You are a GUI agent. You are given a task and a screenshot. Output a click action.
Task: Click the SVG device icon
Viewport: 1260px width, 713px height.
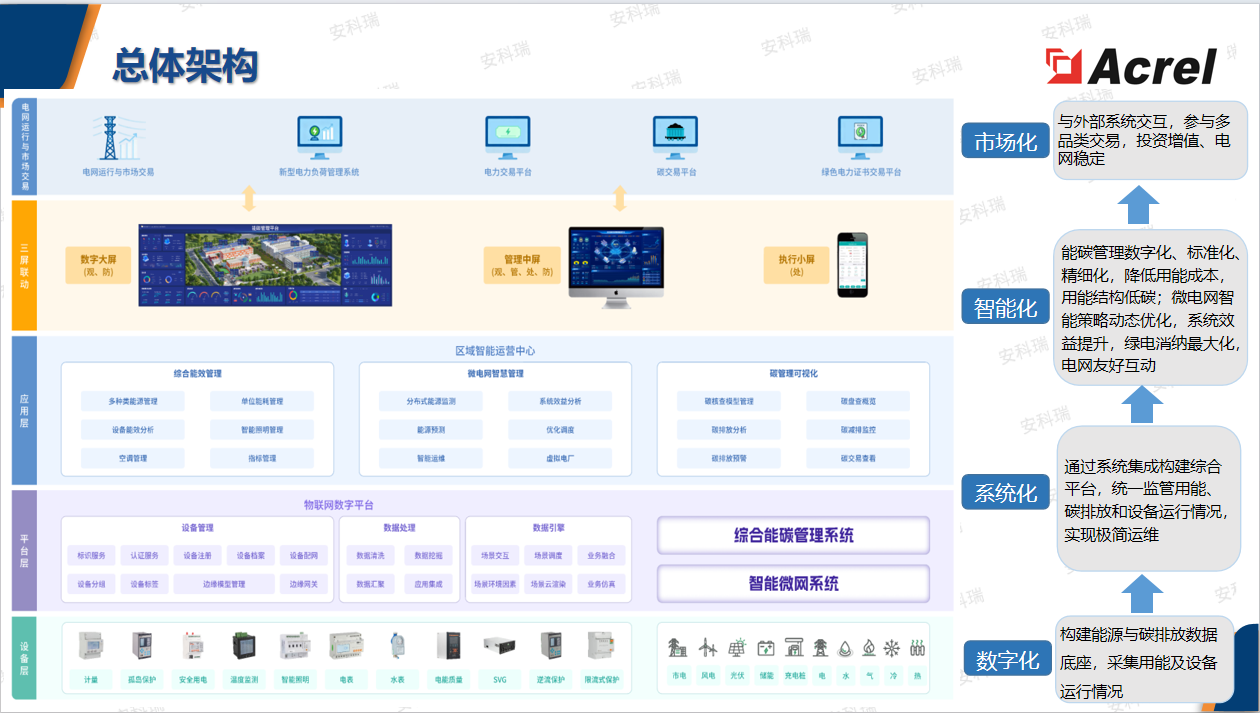[x=499, y=646]
